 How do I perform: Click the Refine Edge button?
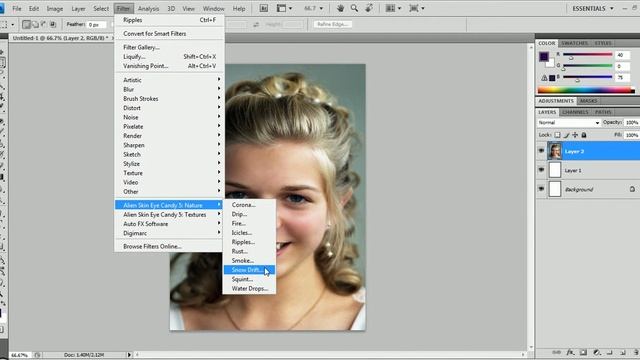(x=332, y=24)
